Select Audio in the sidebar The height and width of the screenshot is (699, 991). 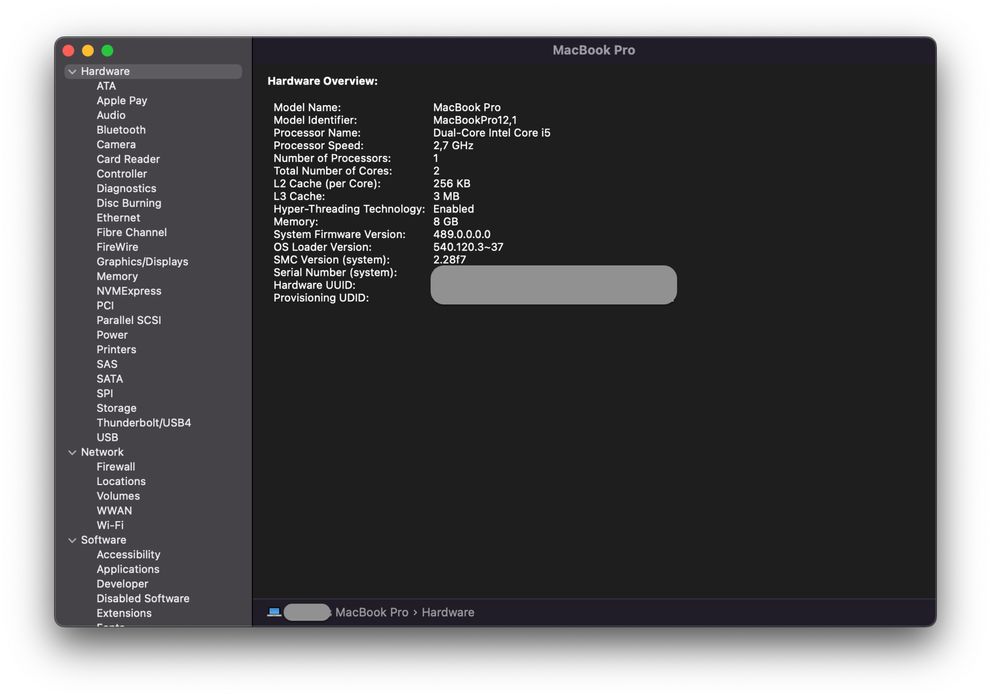click(111, 115)
